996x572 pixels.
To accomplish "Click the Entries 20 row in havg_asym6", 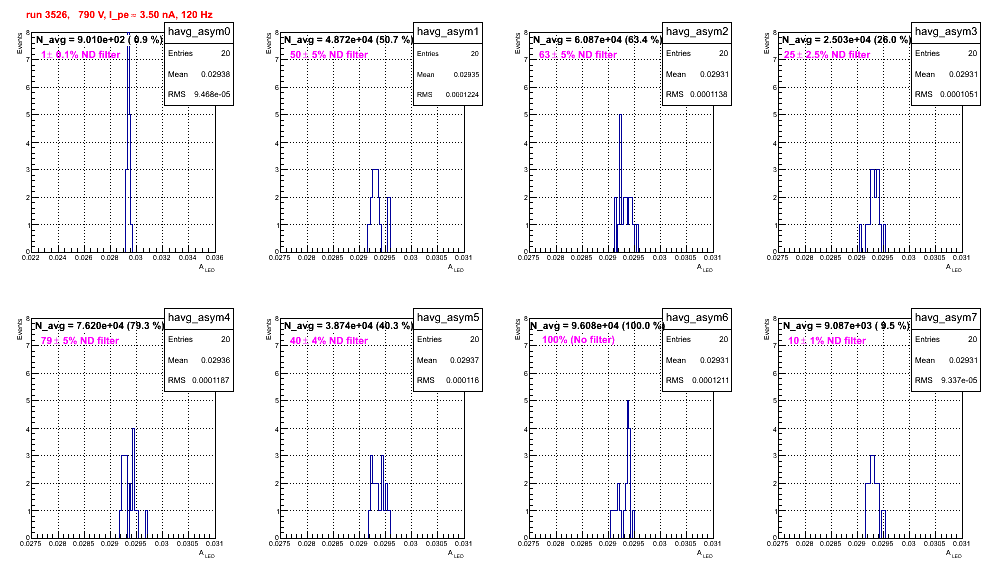I will click(697, 339).
